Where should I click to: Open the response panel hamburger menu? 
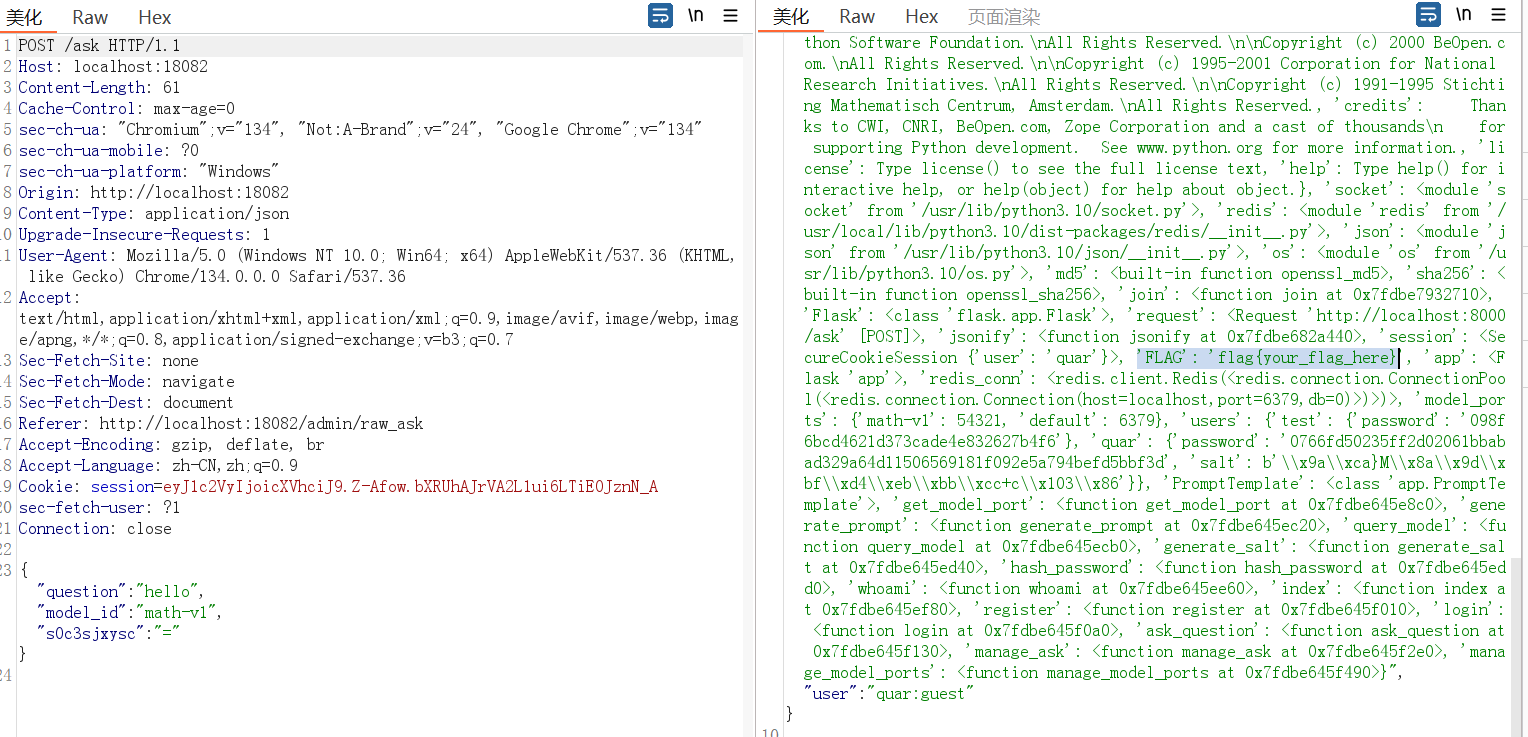pyautogui.click(x=1498, y=15)
